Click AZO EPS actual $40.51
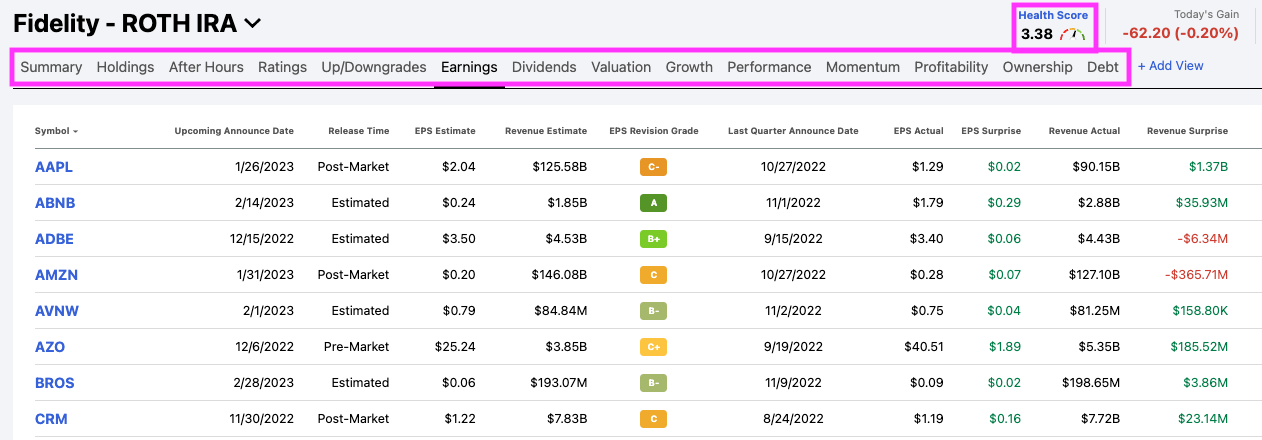Image resolution: width=1262 pixels, height=440 pixels. pyautogui.click(x=922, y=347)
